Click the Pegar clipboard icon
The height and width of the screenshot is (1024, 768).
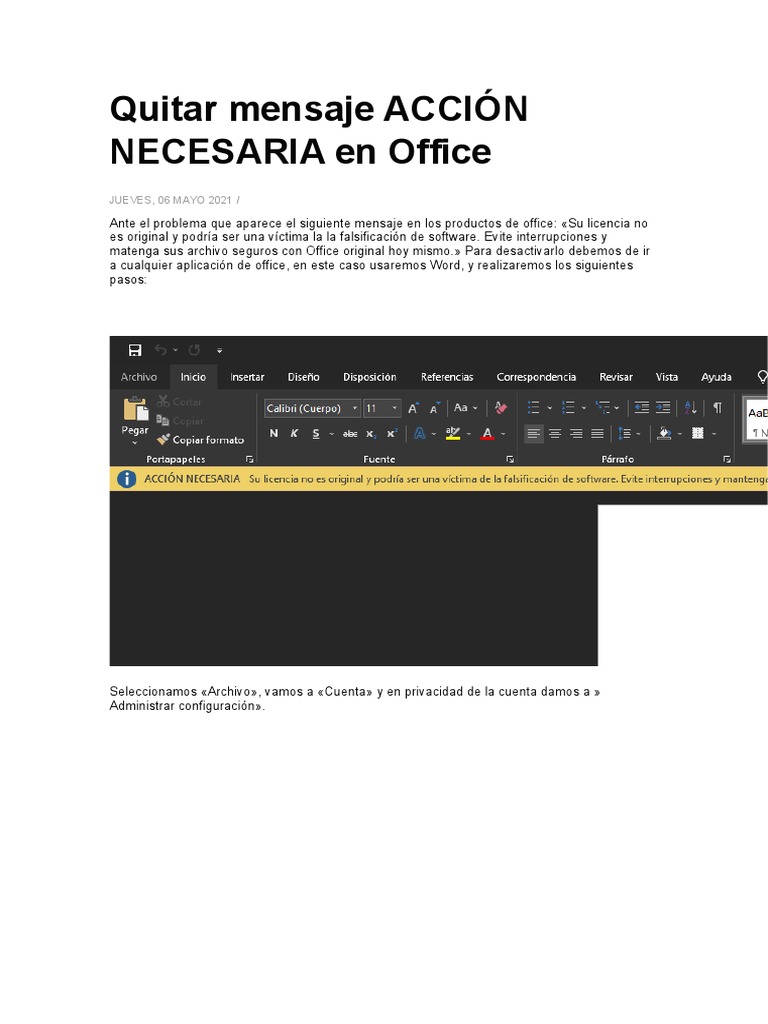(x=135, y=409)
